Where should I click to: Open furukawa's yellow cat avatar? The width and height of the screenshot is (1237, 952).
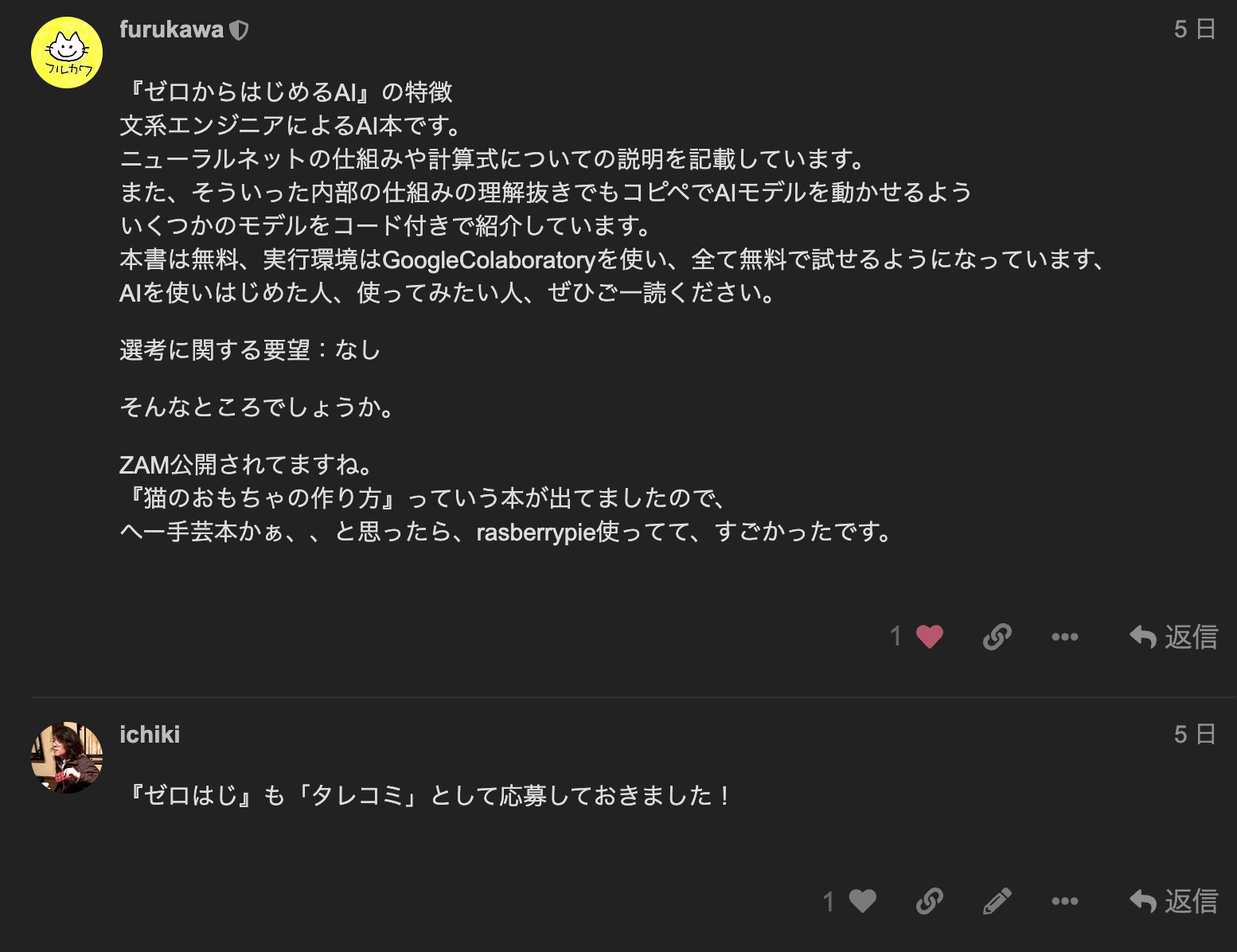pyautogui.click(x=67, y=53)
